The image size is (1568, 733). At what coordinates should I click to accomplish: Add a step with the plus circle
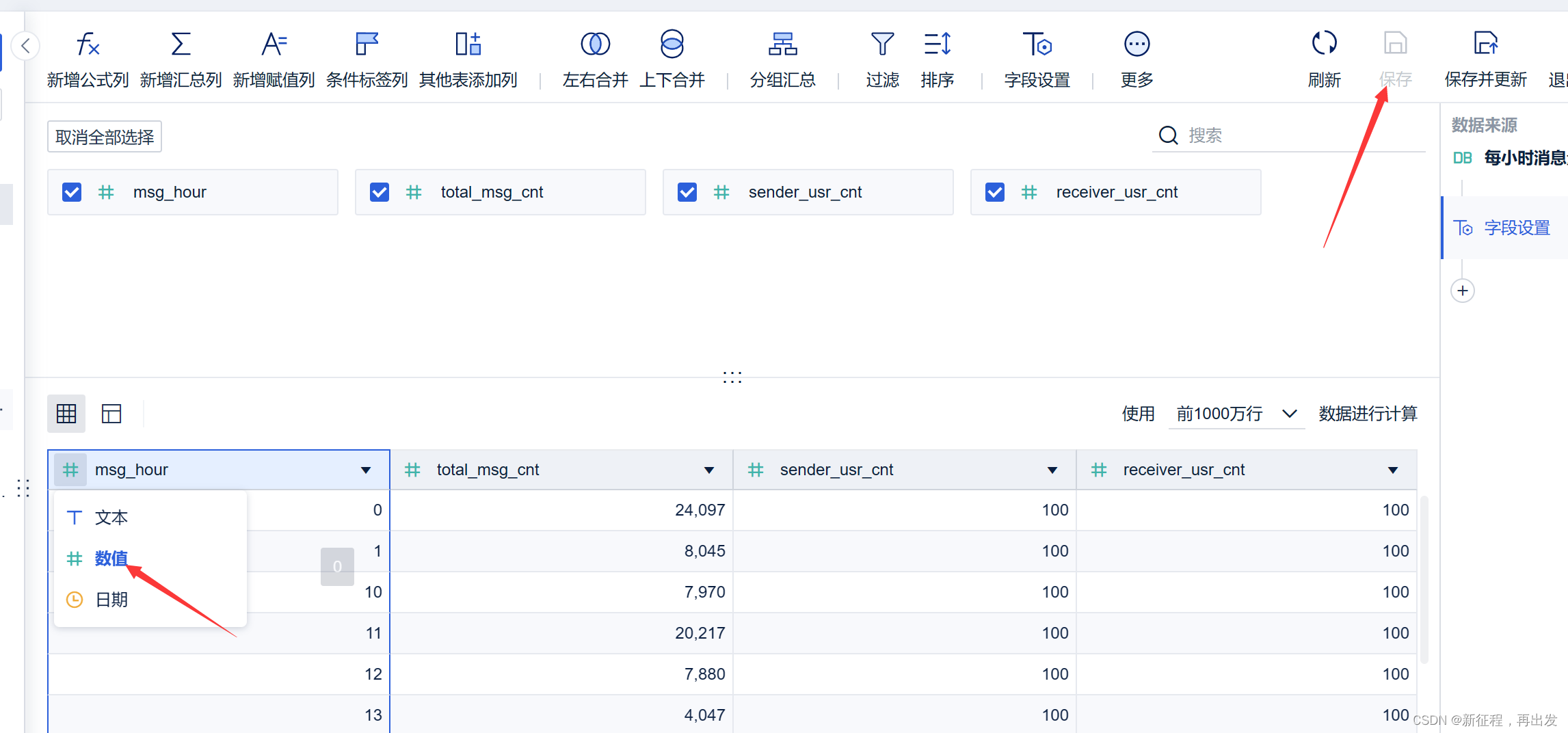click(1463, 291)
